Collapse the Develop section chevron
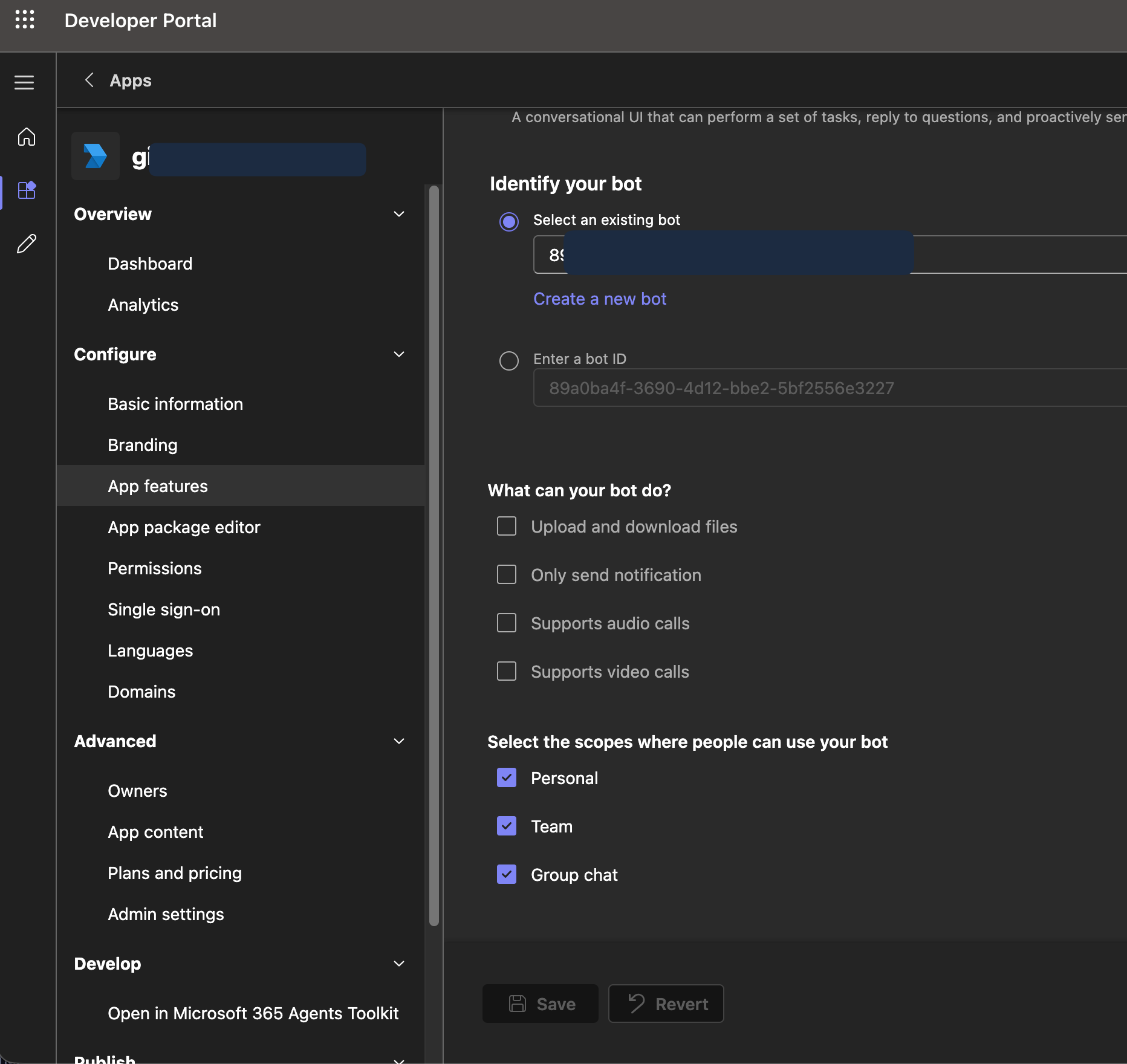This screenshot has height=1064, width=1127. coord(399,964)
